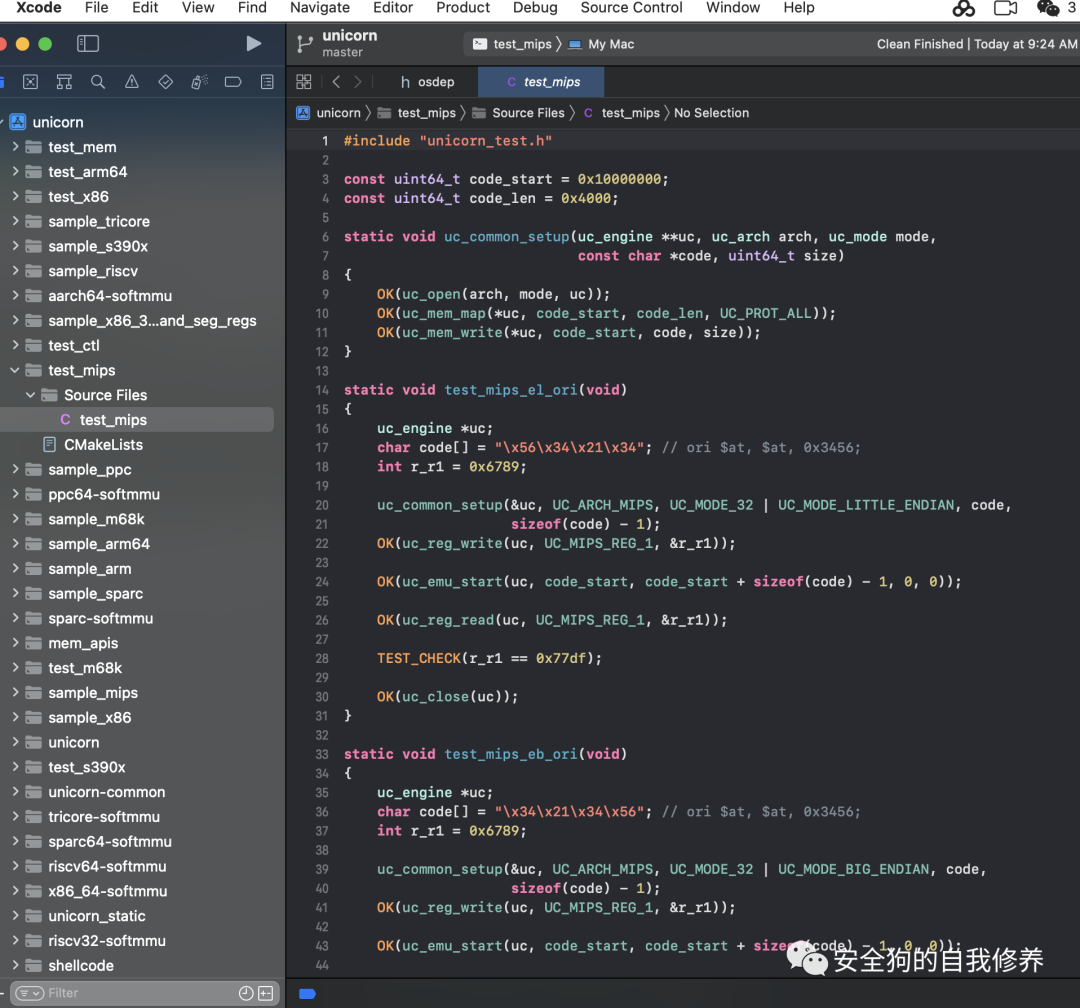Click the screen recording menu bar icon
Image resolution: width=1080 pixels, height=1008 pixels.
[x=1006, y=8]
